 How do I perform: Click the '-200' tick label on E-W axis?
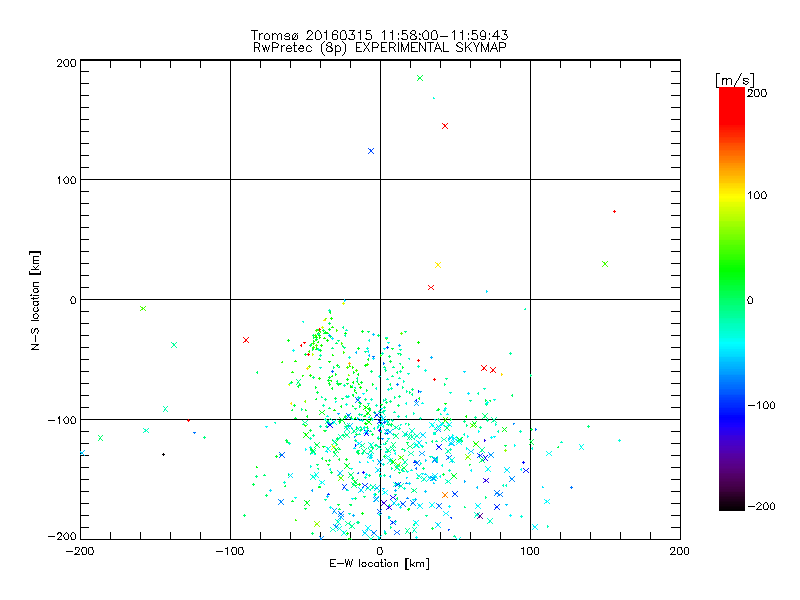point(81,552)
